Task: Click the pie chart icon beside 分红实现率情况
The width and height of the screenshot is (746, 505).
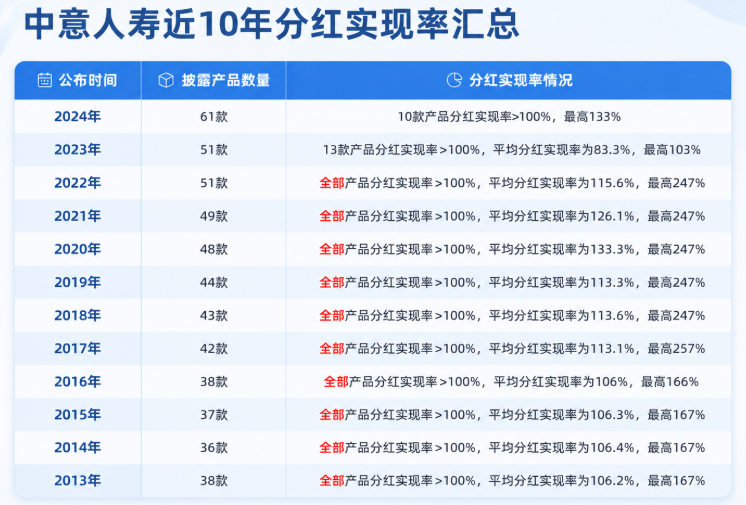Action: (x=454, y=80)
